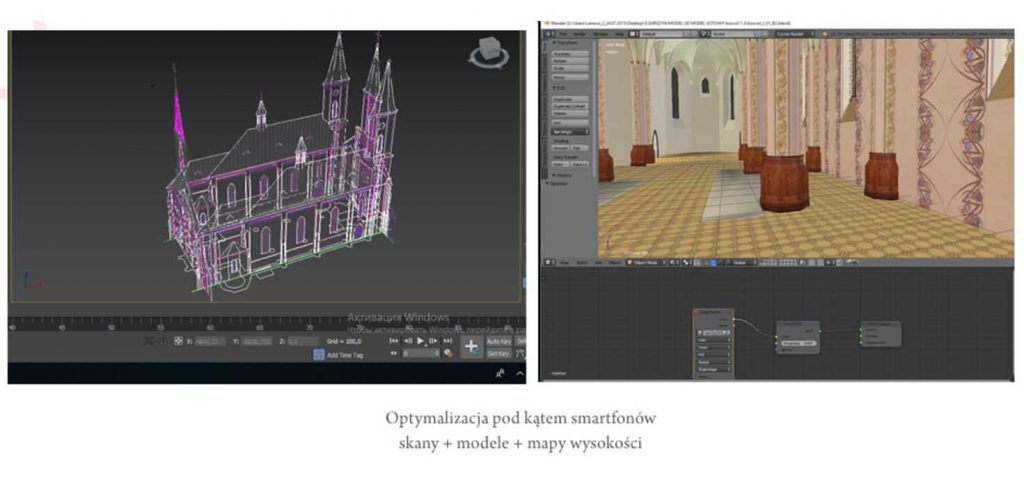
Task: Toggle the Set Key mode button
Action: tap(498, 354)
